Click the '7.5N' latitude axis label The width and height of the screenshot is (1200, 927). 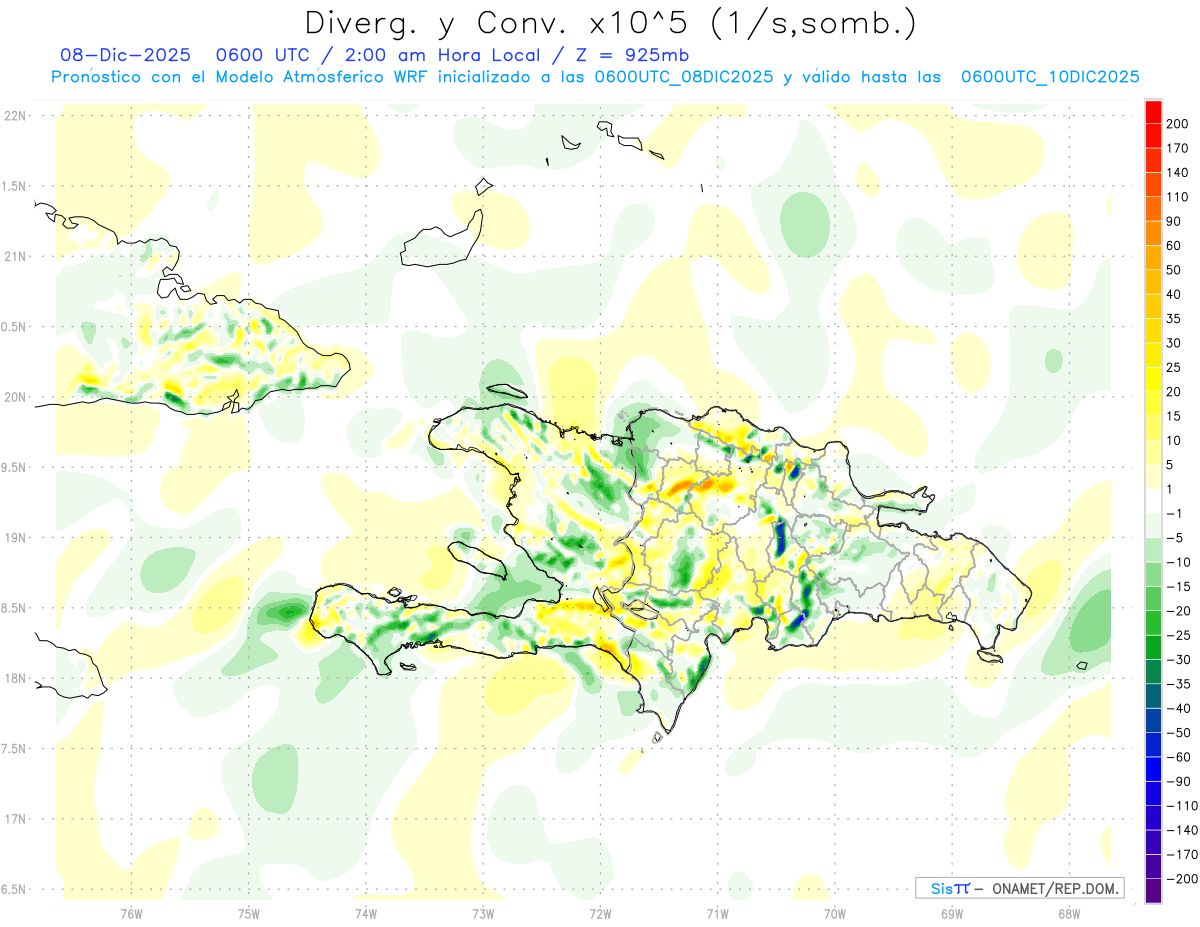pos(14,749)
